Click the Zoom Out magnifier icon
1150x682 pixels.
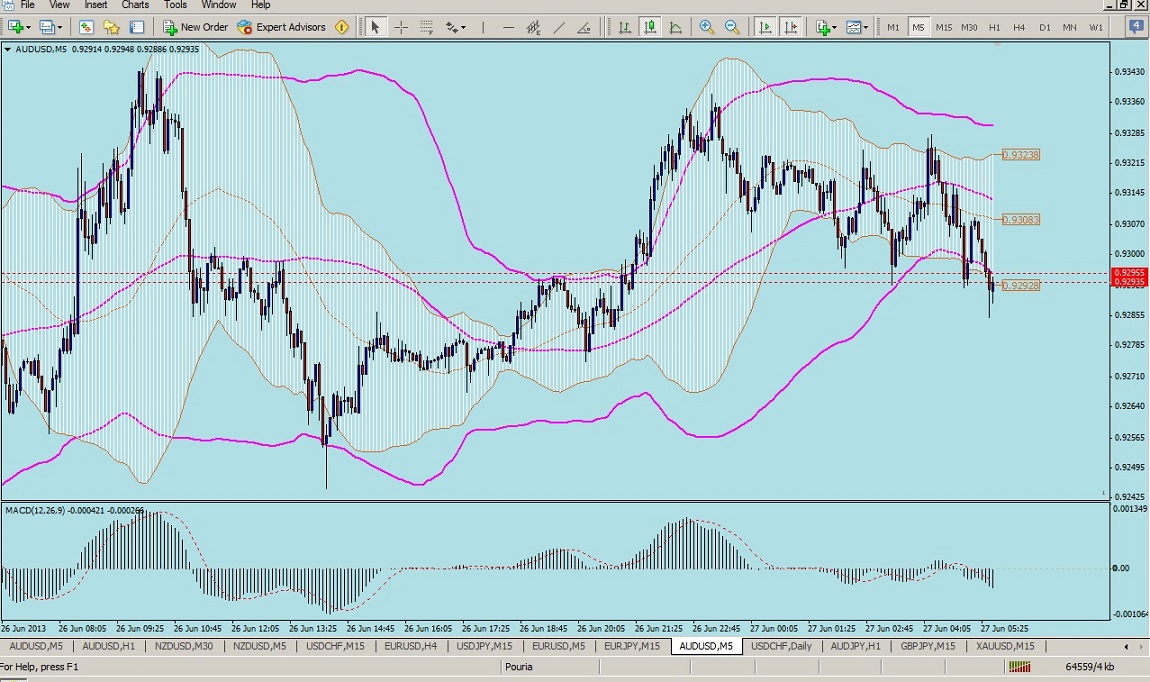tap(732, 27)
